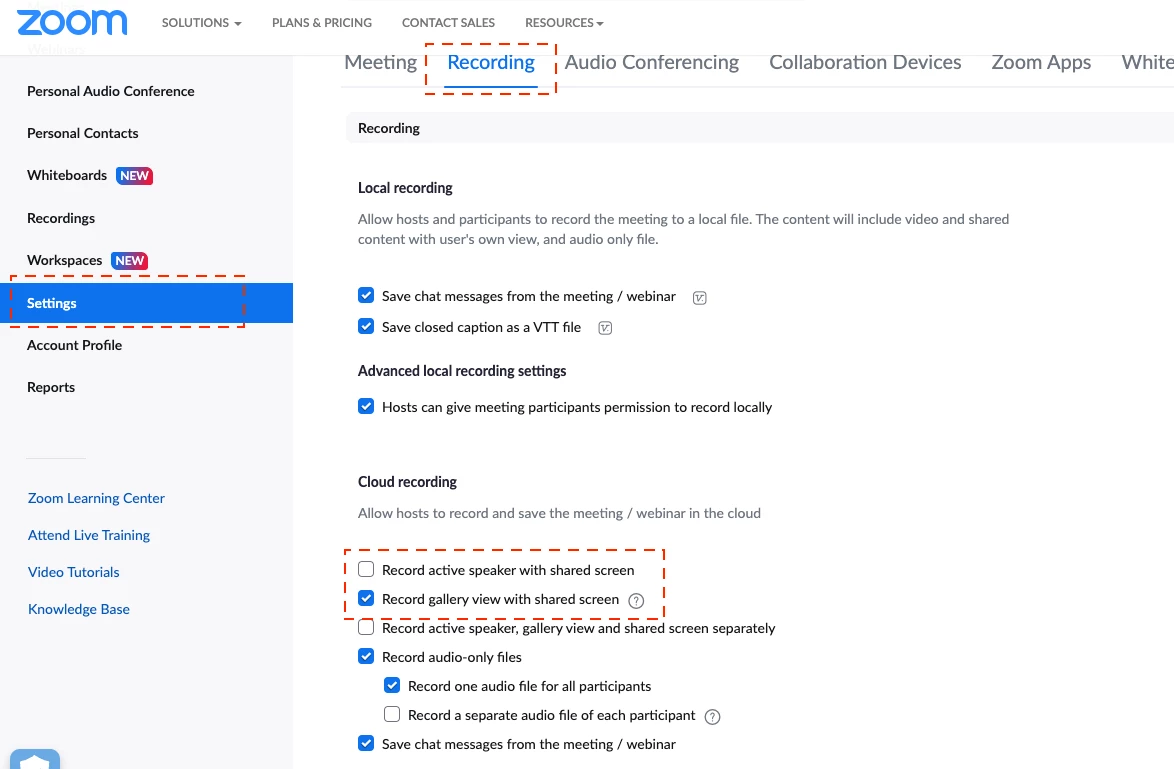This screenshot has height=769, width=1174.
Task: Uncheck Record audio-only files
Action: tap(366, 656)
